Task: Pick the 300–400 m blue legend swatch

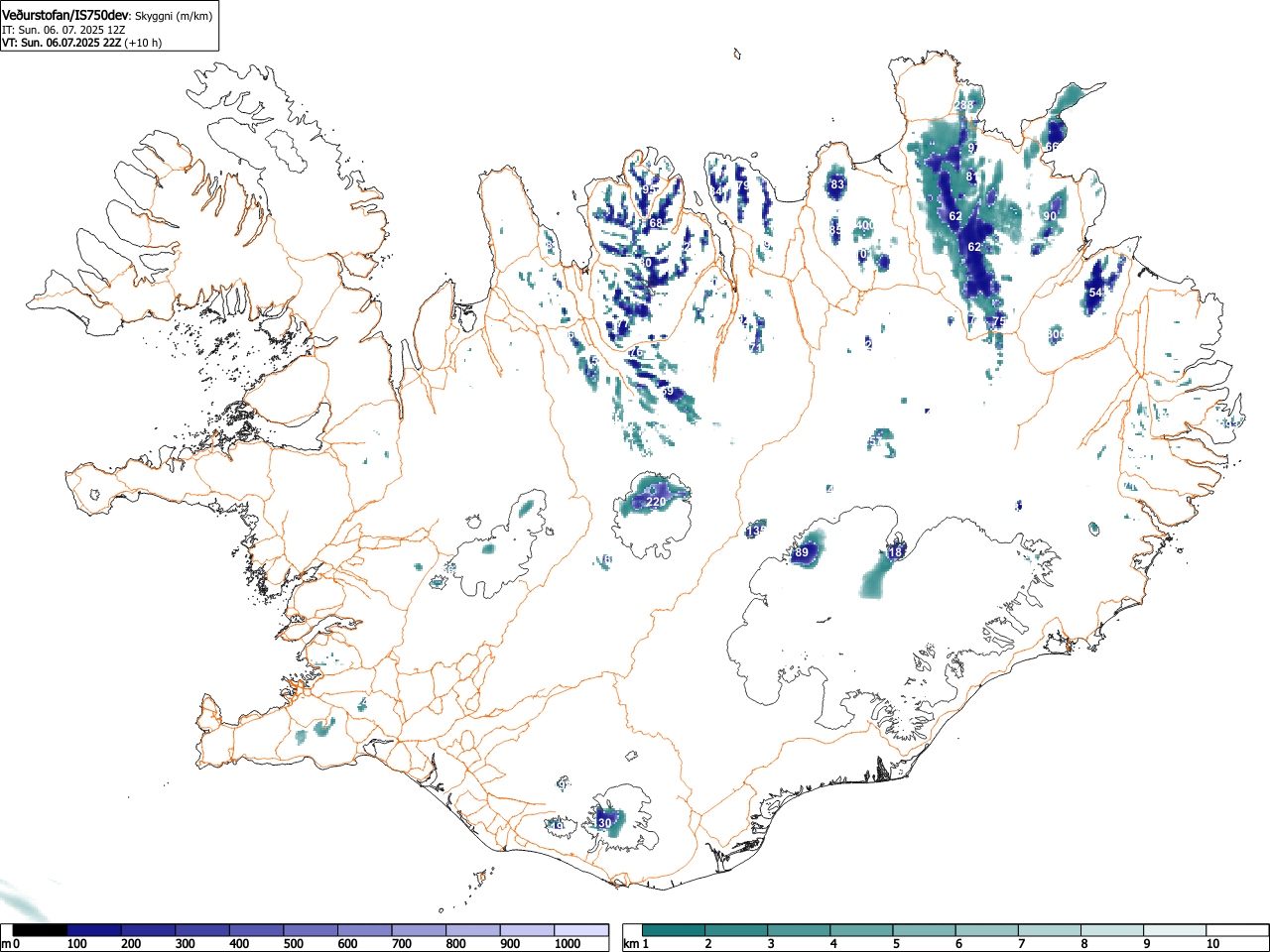Action: click(x=202, y=930)
